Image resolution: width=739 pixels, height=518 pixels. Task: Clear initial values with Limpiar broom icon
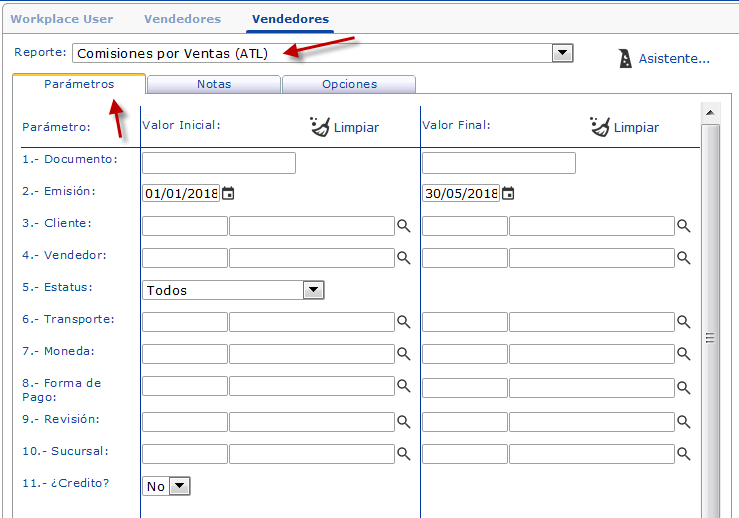[320, 127]
